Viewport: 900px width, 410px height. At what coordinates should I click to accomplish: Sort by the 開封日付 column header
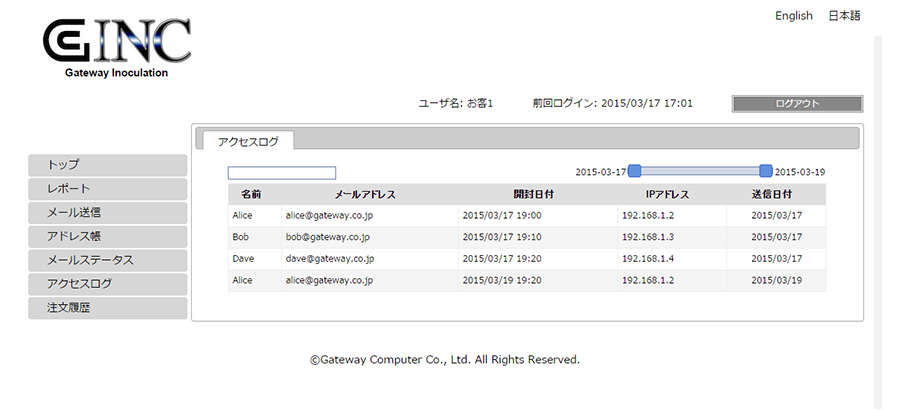[x=534, y=194]
